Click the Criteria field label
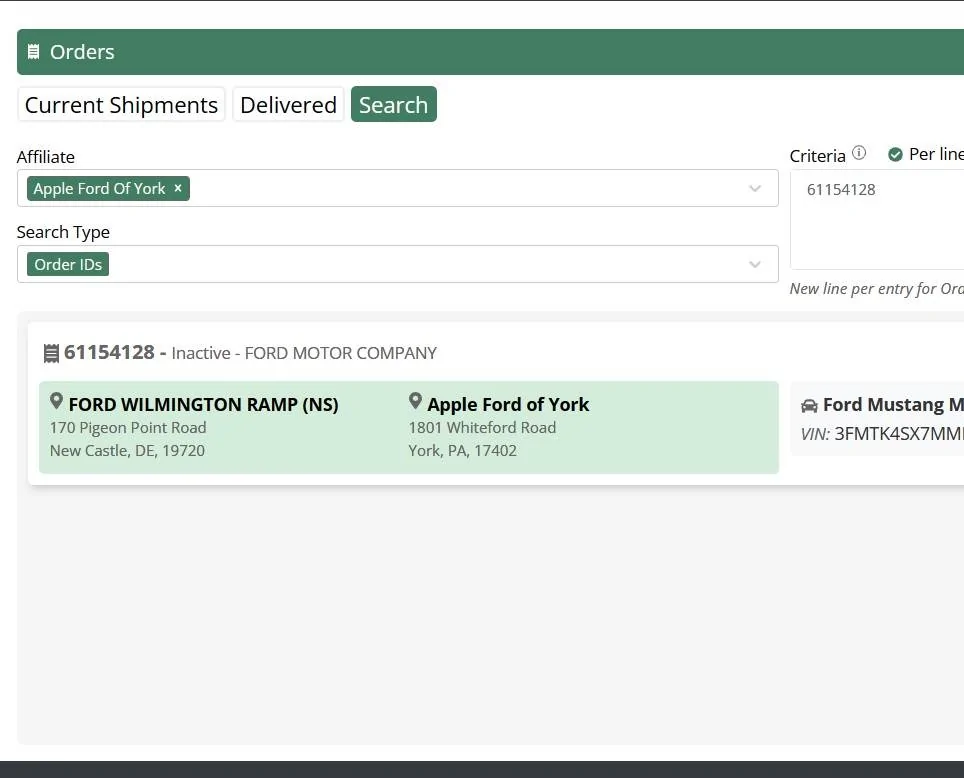The height and width of the screenshot is (778, 964). pos(817,156)
